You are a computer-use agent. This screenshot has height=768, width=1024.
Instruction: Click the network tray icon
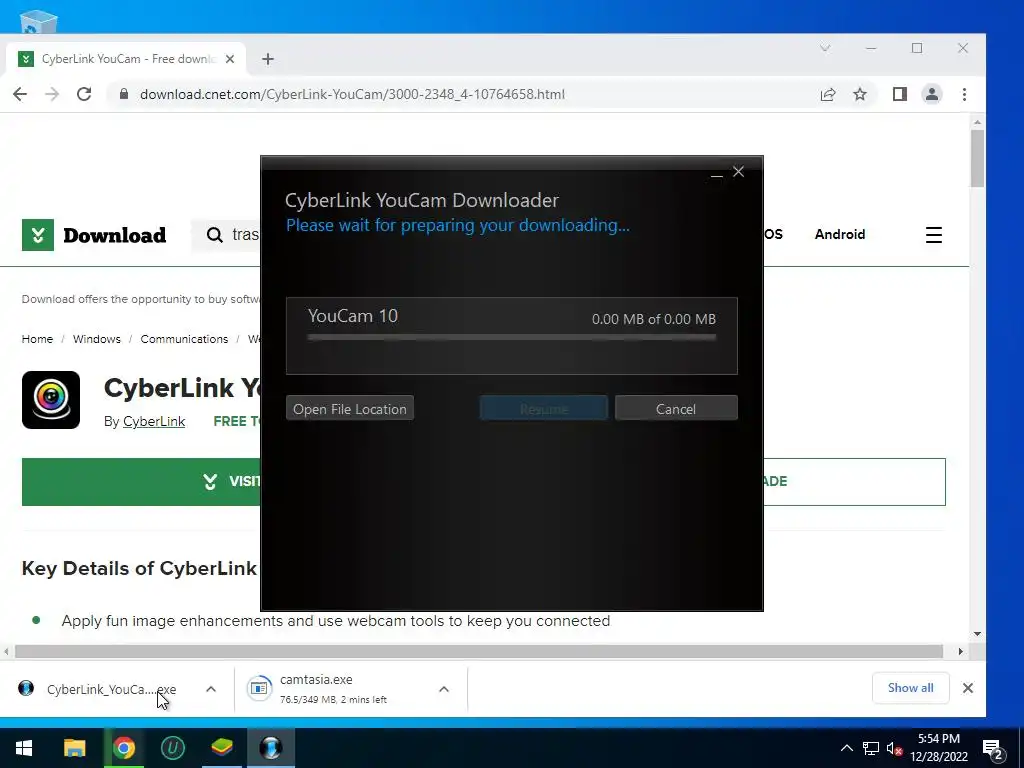[x=871, y=748]
